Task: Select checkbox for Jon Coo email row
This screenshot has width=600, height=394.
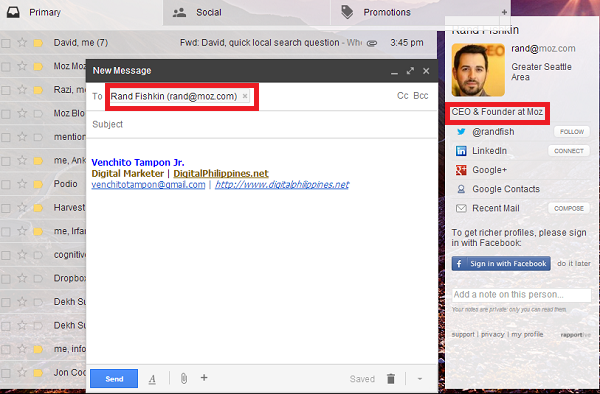Action: click(x=6, y=373)
